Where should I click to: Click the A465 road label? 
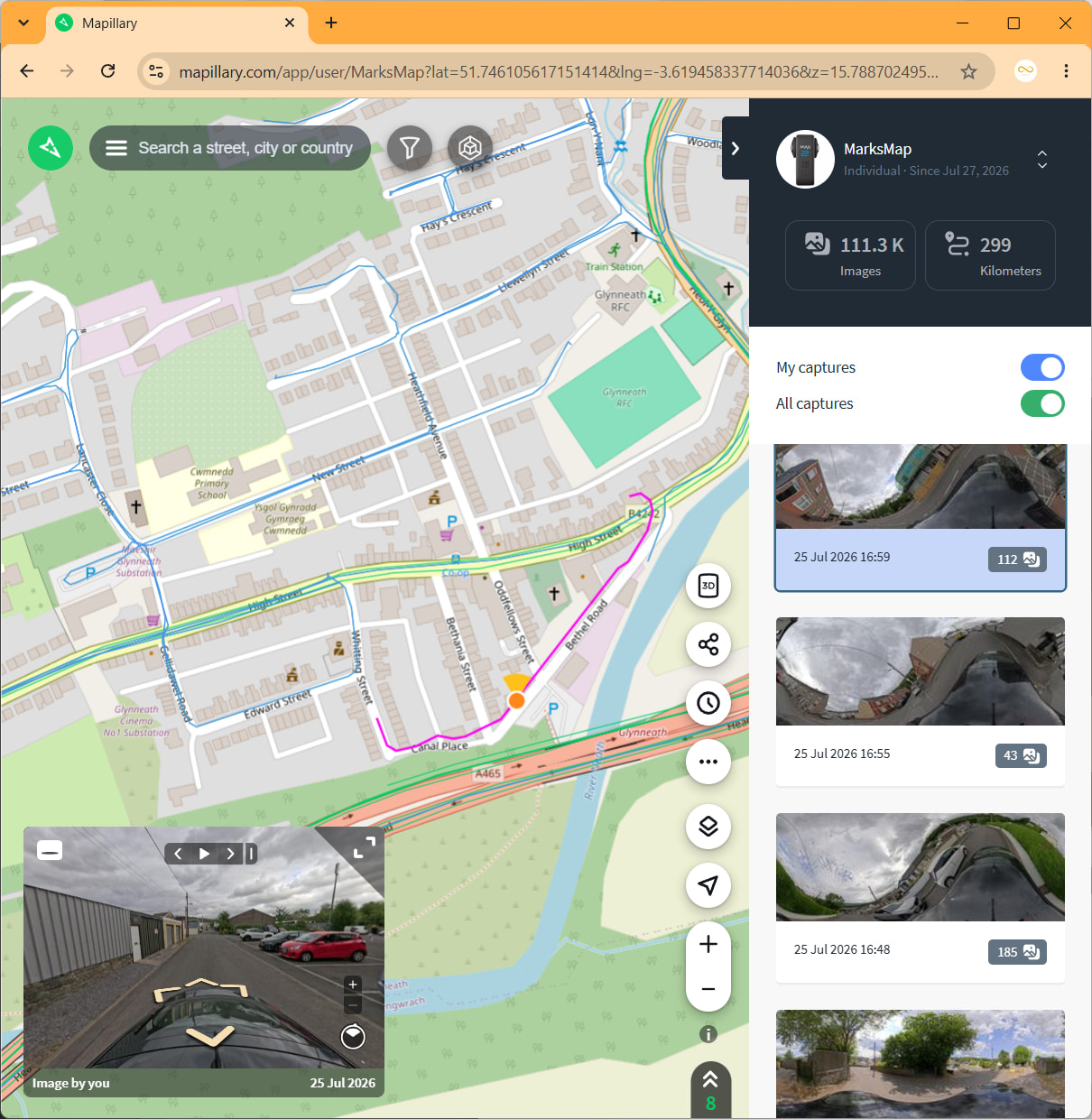coord(487,773)
